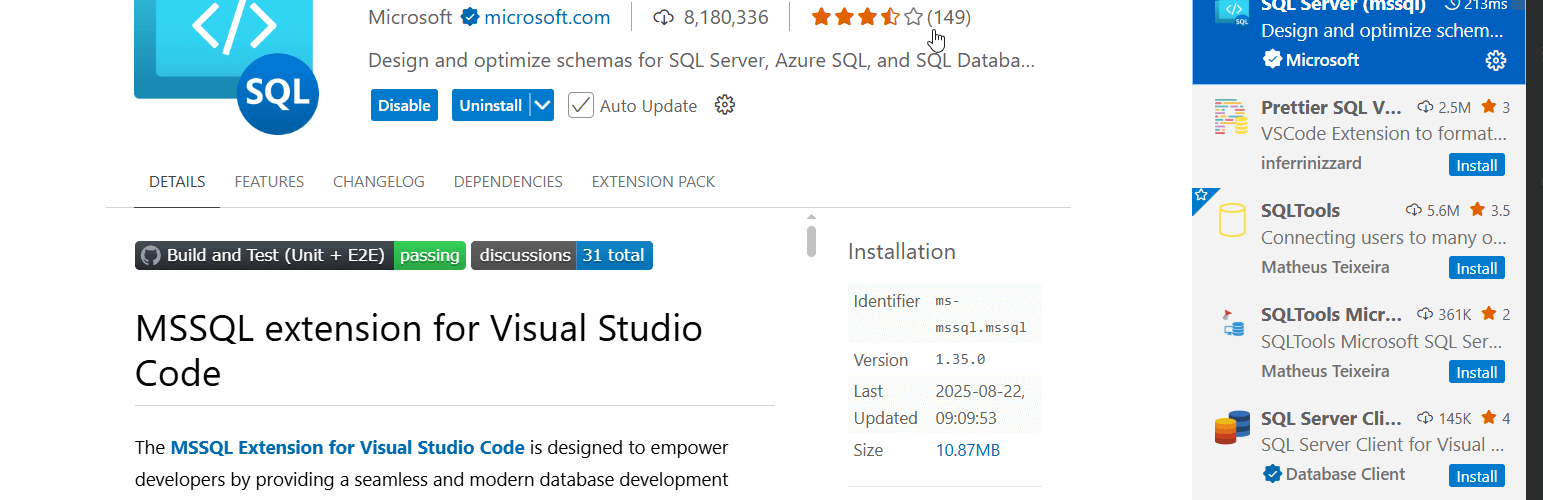The width and height of the screenshot is (1543, 500).
Task: Open the CHANGELOG tab
Action: tap(378, 182)
